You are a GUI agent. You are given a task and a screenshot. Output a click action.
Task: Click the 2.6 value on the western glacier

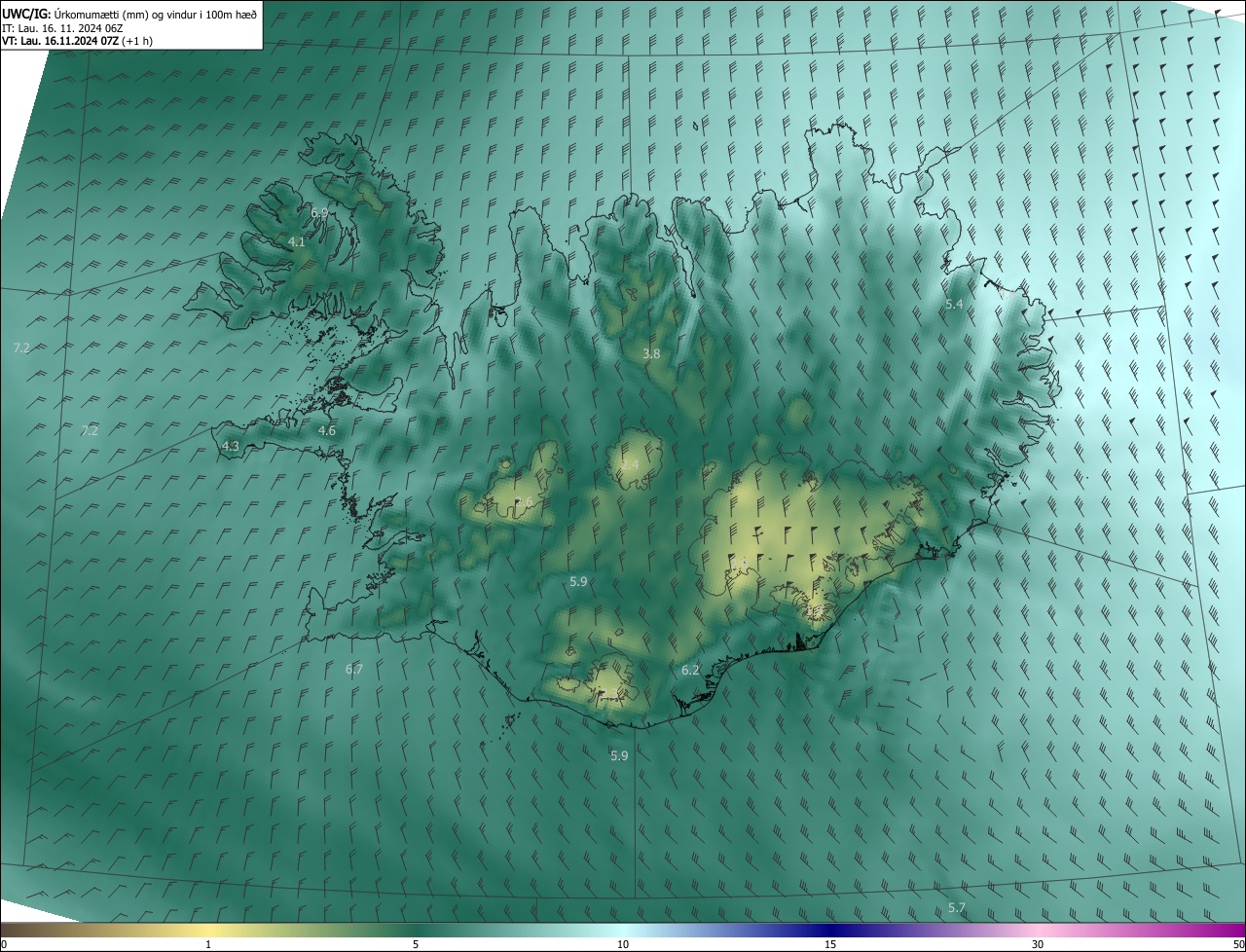tap(524, 502)
